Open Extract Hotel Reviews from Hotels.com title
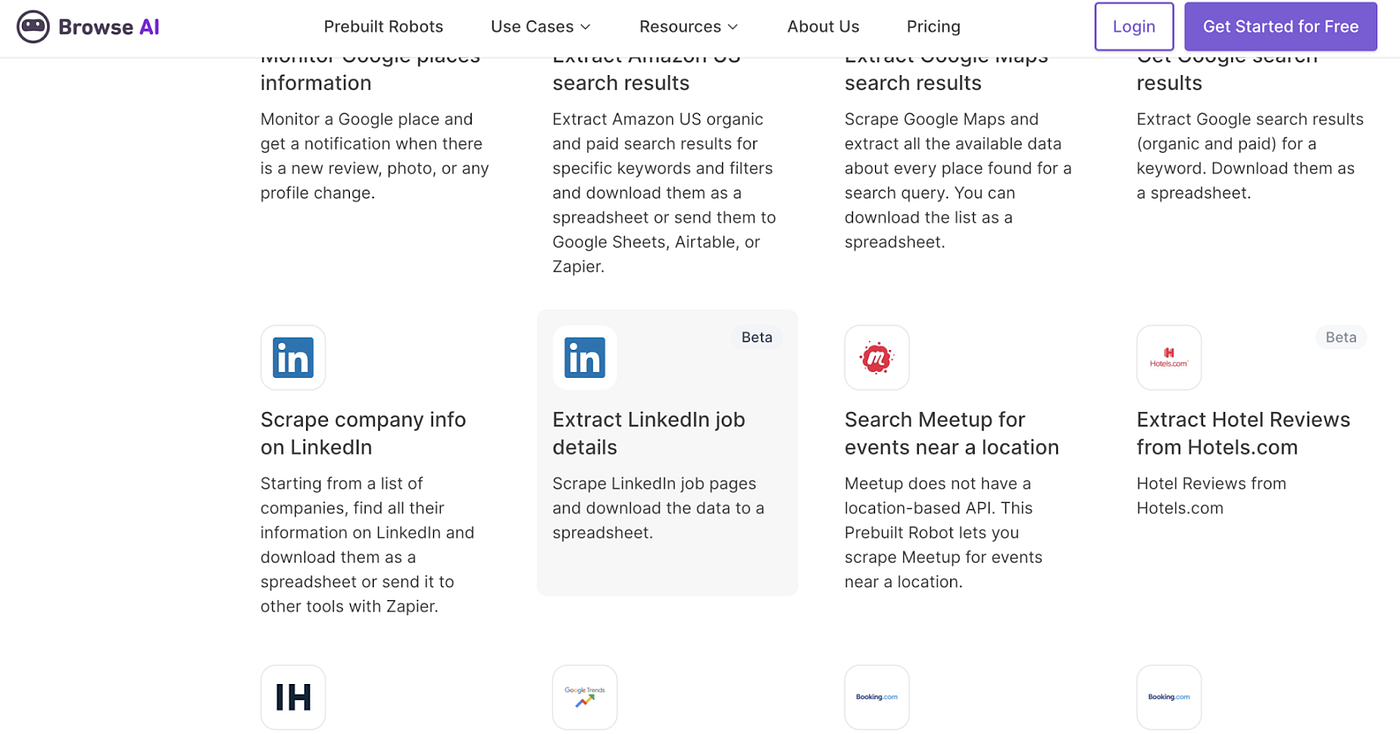The width and height of the screenshot is (1400, 734). point(1243,433)
